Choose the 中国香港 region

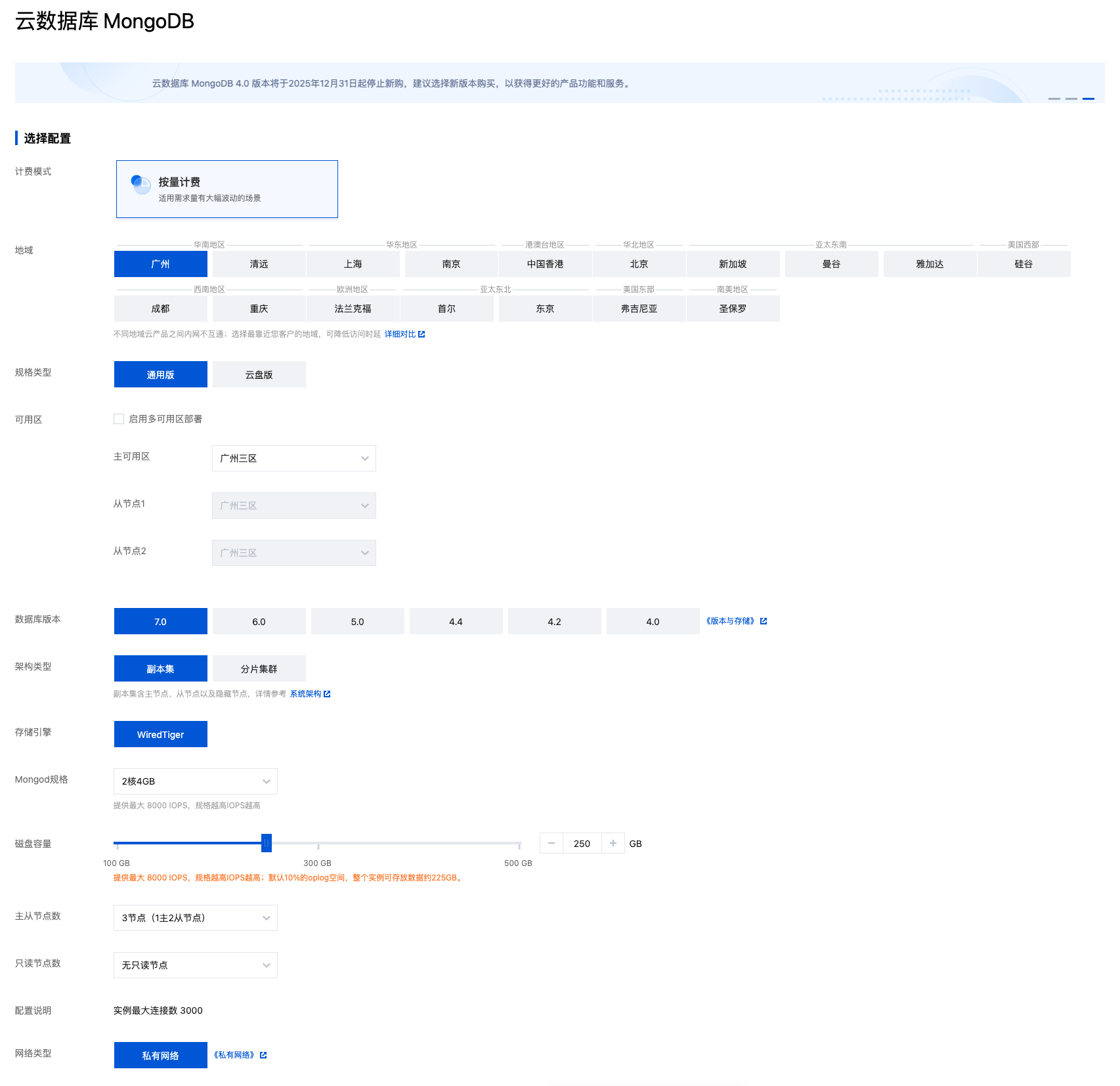(x=546, y=264)
